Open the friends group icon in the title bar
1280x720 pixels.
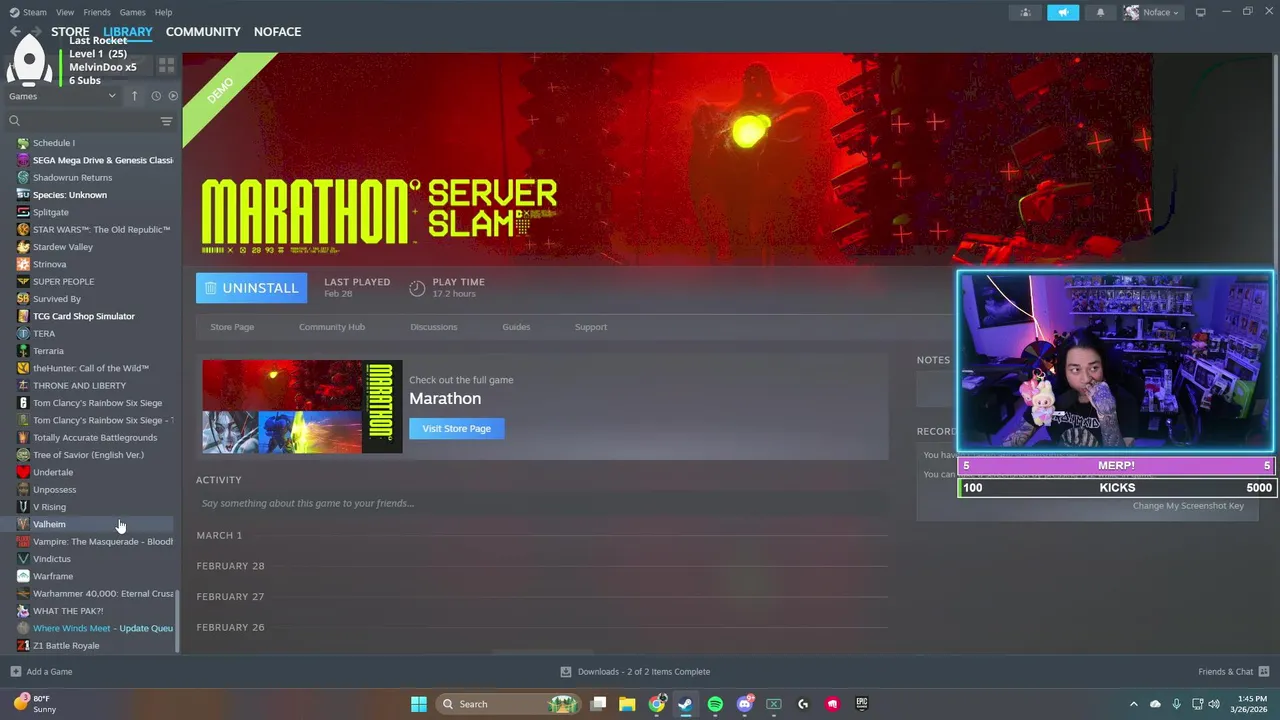(1025, 12)
